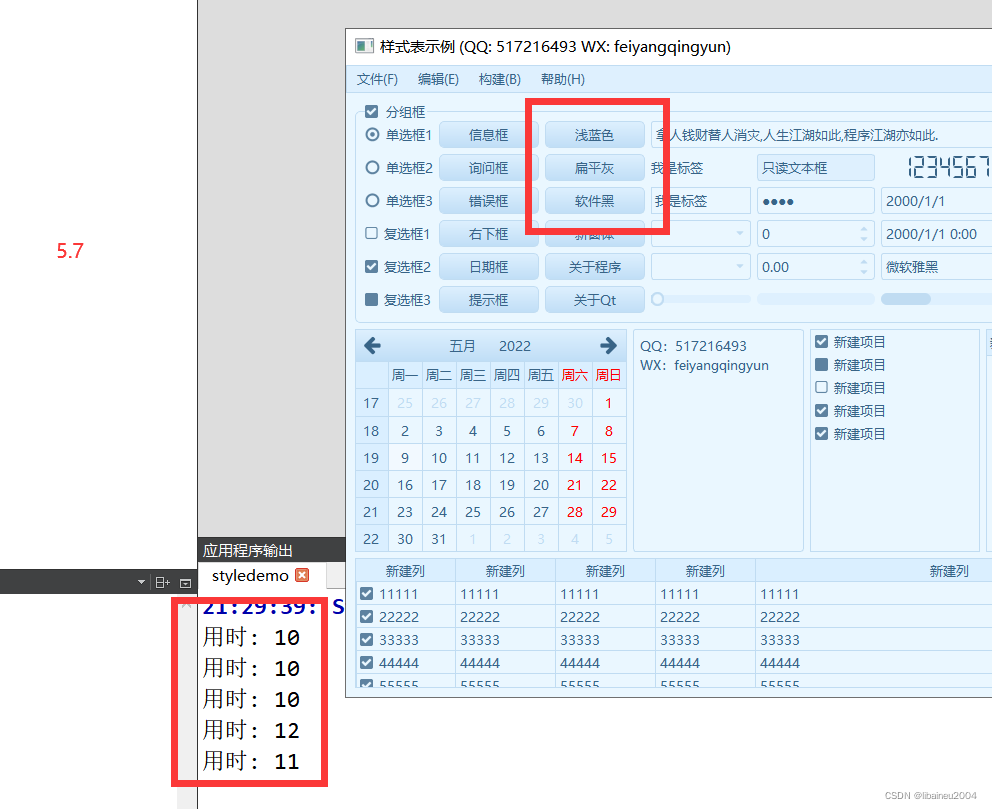This screenshot has width=992, height=809.
Task: Toggle the tri-state 复选框3 checkbox
Action: [x=371, y=299]
